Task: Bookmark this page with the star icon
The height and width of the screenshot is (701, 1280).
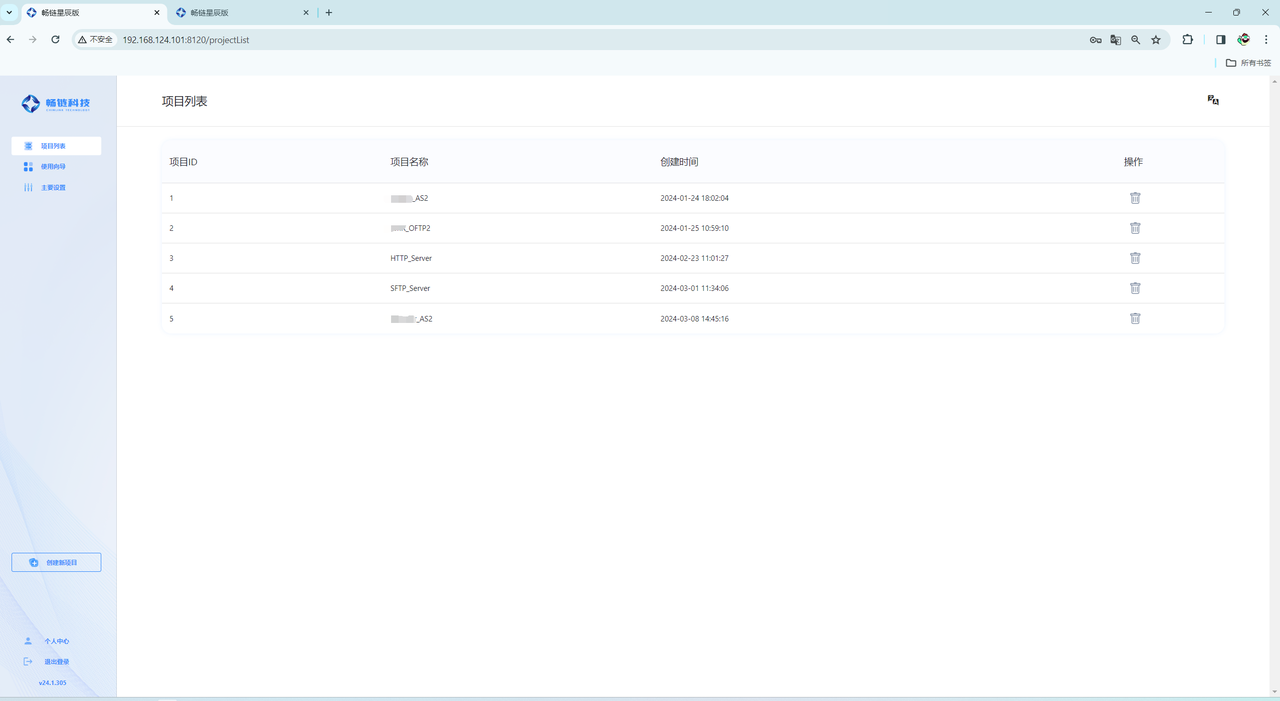Action: tap(1156, 40)
